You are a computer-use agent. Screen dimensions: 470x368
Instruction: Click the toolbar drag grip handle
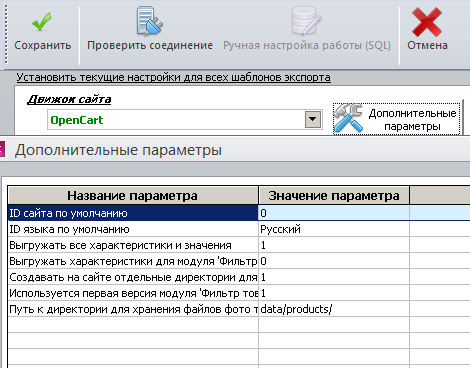coord(6,33)
